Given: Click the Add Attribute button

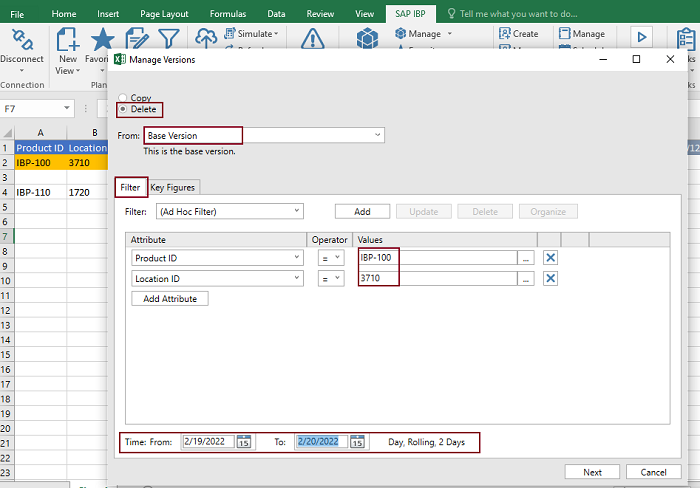Looking at the screenshot, I should click(170, 299).
